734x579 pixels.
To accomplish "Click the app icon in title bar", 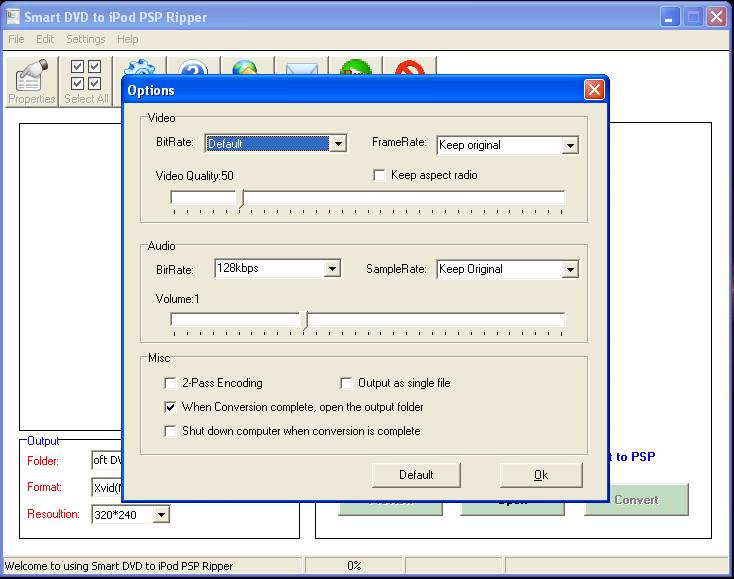I will (x=13, y=16).
